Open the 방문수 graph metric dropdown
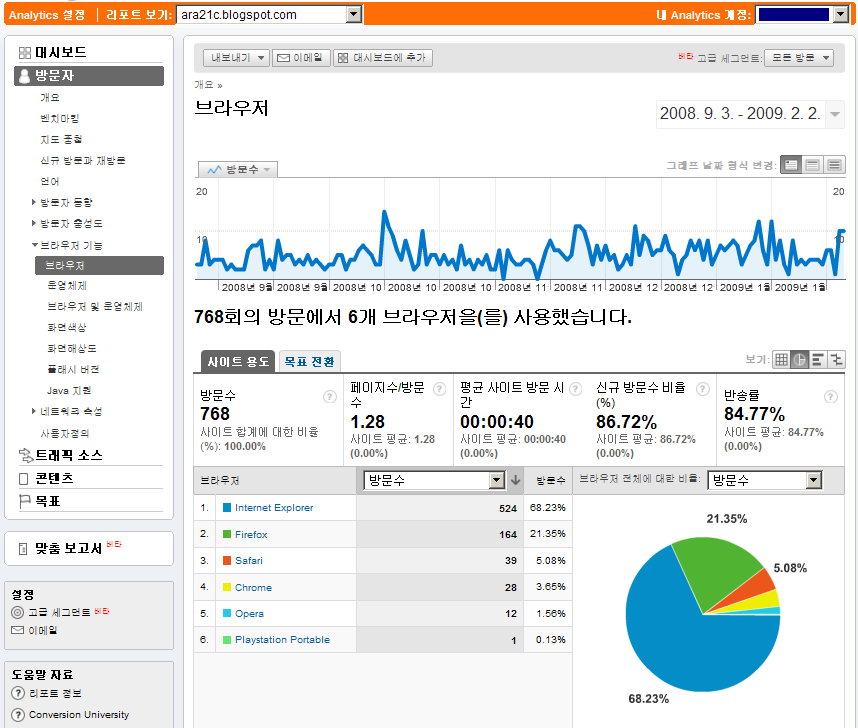 tap(237, 170)
